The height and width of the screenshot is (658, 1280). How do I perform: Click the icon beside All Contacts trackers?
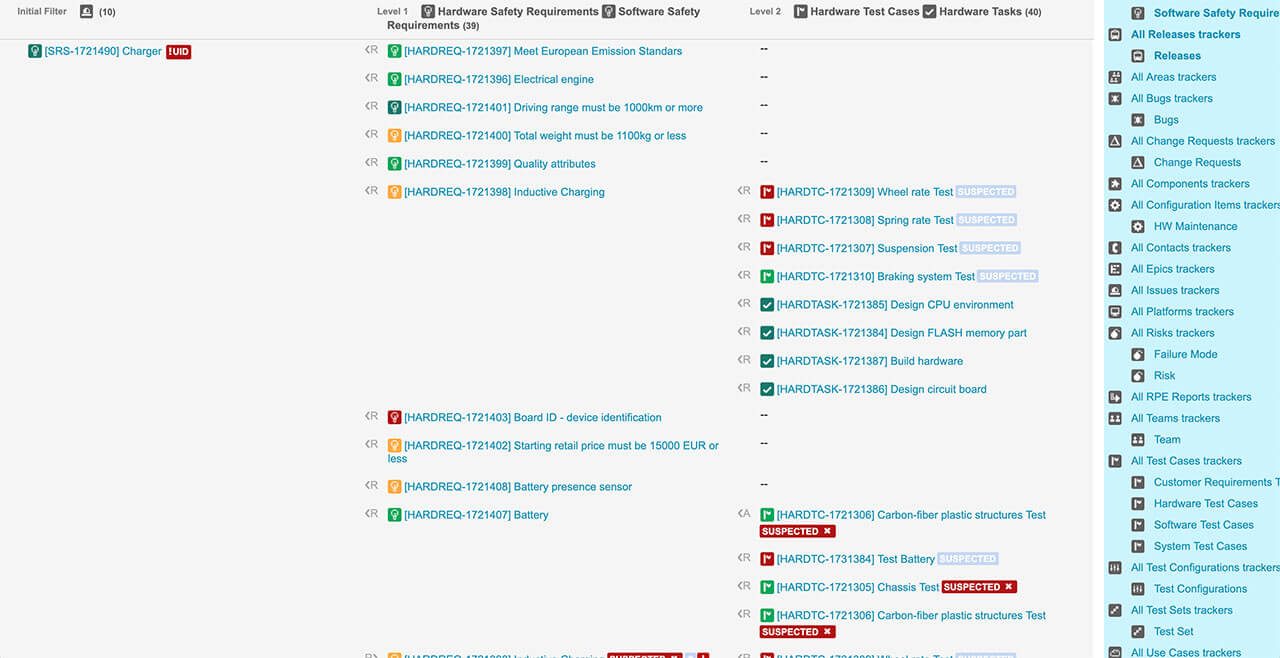[x=1115, y=248]
